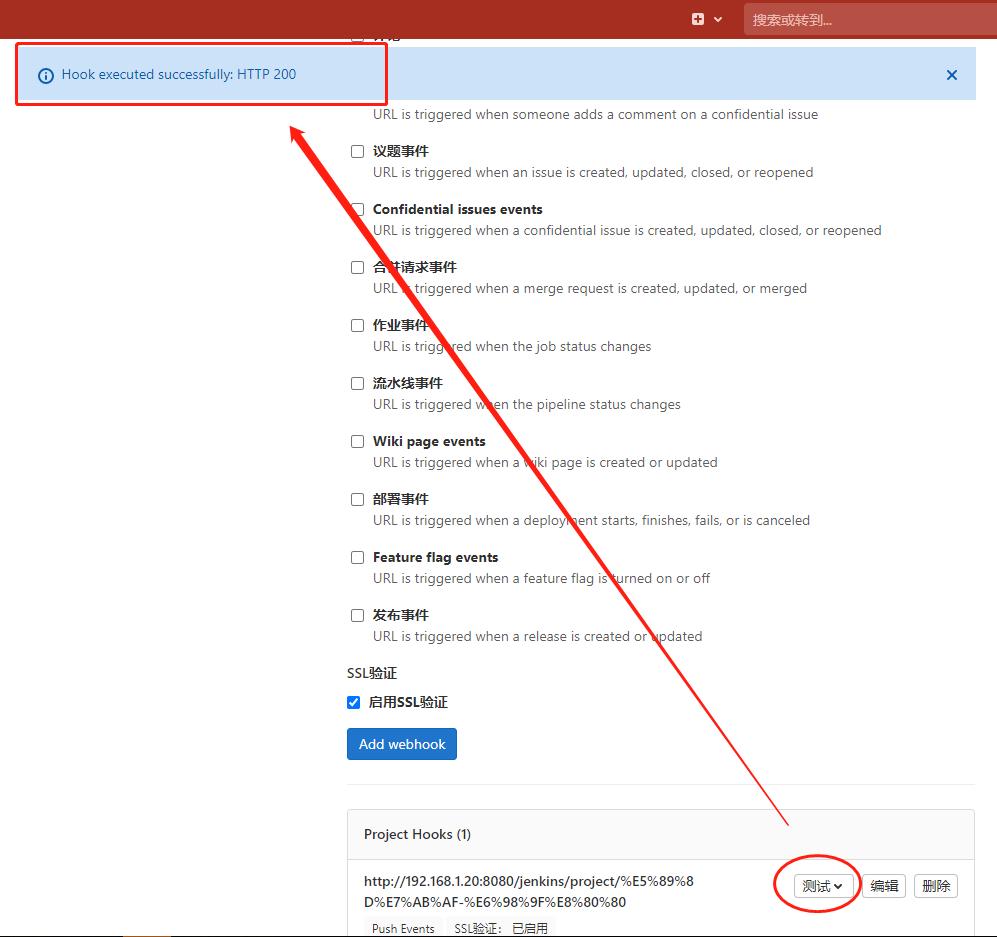Enable 流水线事件 trigger

(x=357, y=383)
